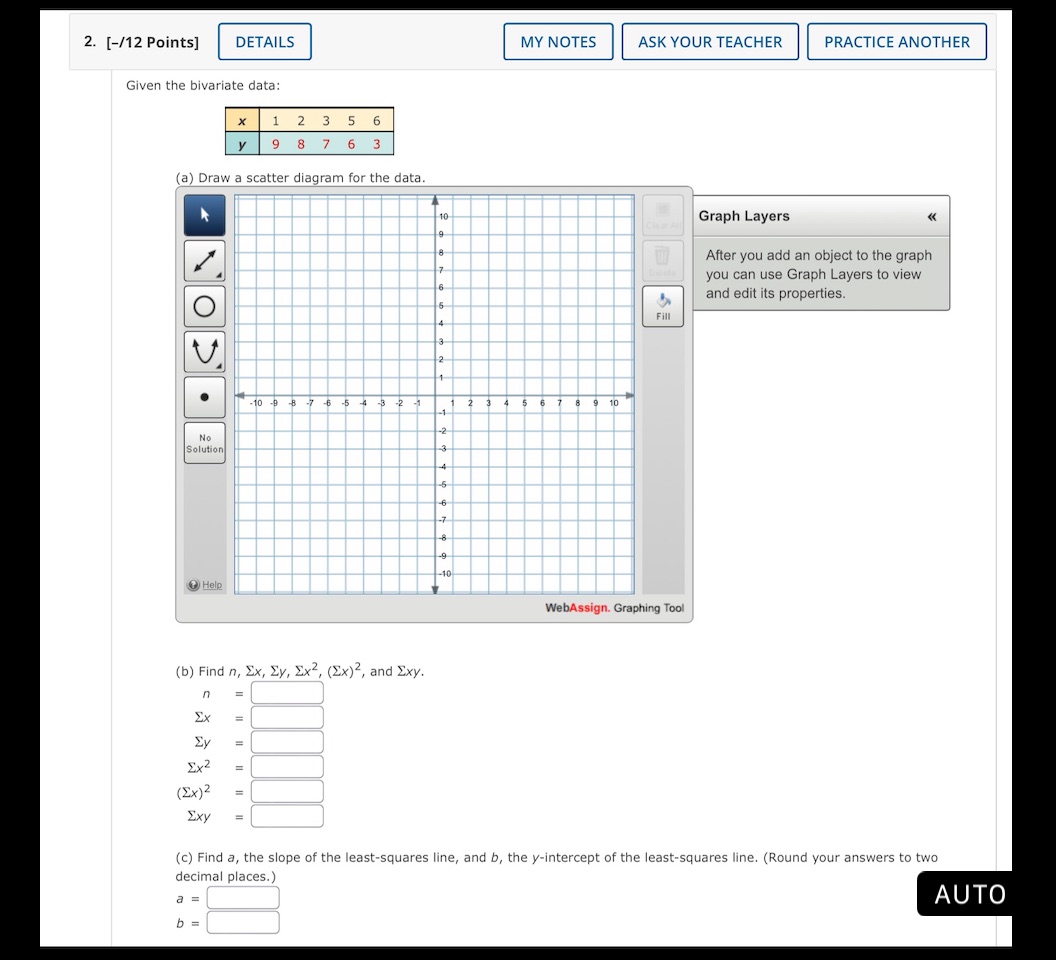1056x960 pixels.
Task: Select the pointer arrow tool
Action: point(205,216)
